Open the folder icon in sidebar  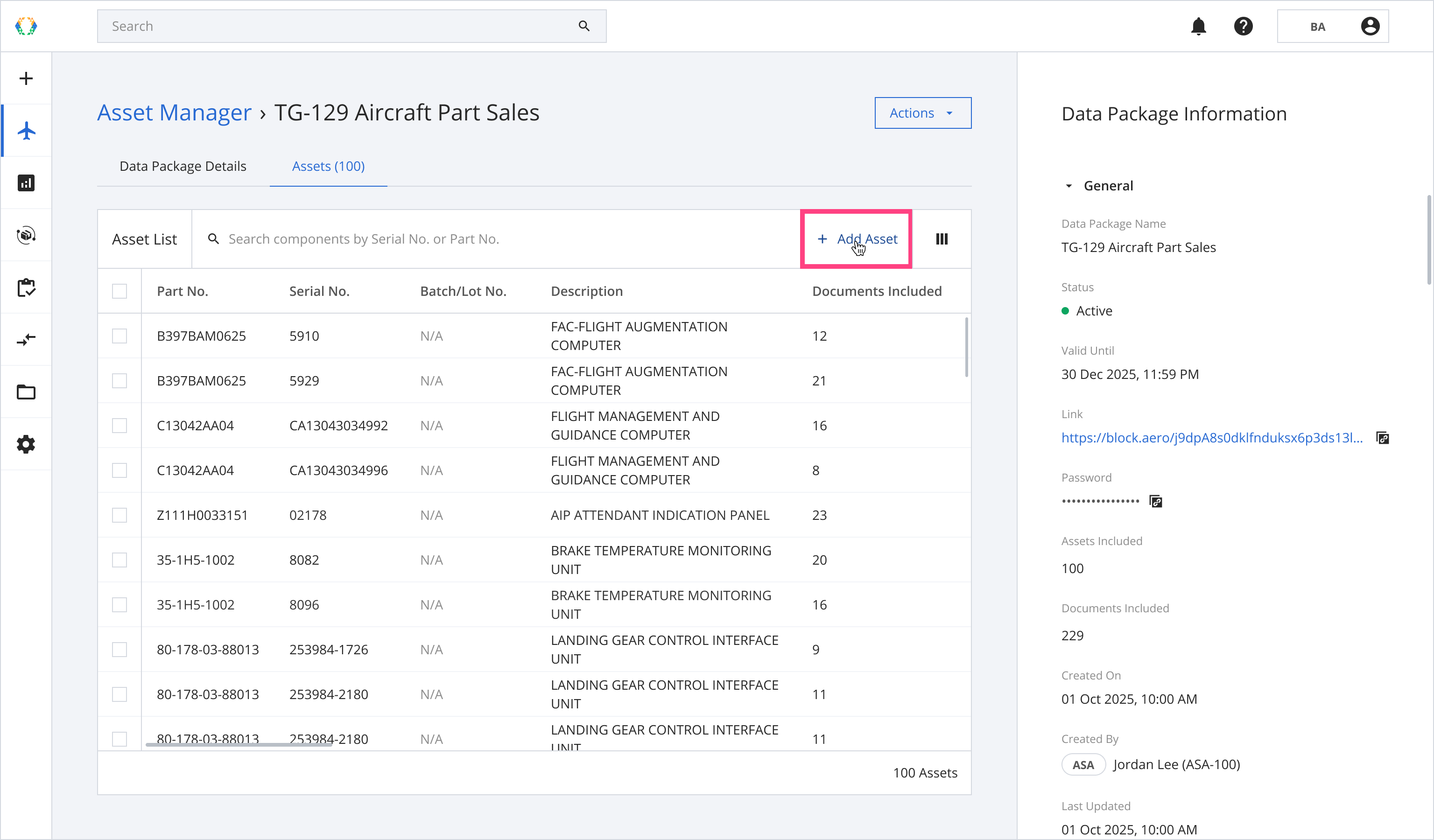pyautogui.click(x=26, y=392)
